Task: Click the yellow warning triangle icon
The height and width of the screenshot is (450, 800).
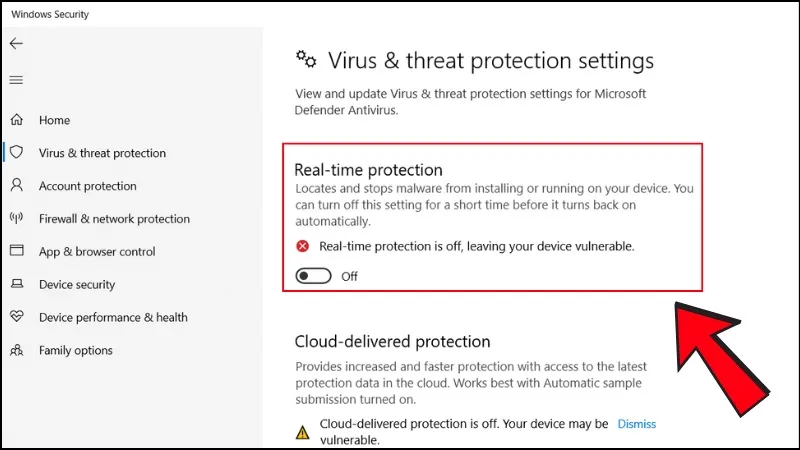Action: click(x=303, y=432)
